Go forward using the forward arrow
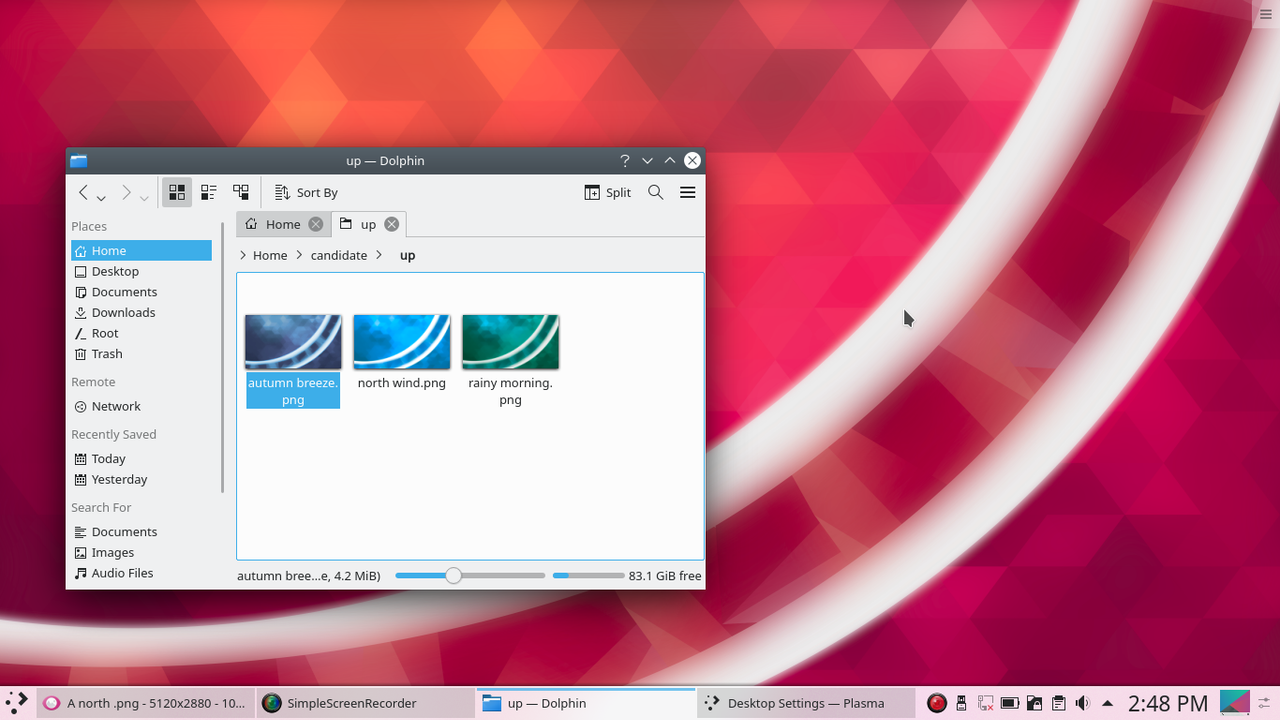The width and height of the screenshot is (1280, 720). pos(126,192)
